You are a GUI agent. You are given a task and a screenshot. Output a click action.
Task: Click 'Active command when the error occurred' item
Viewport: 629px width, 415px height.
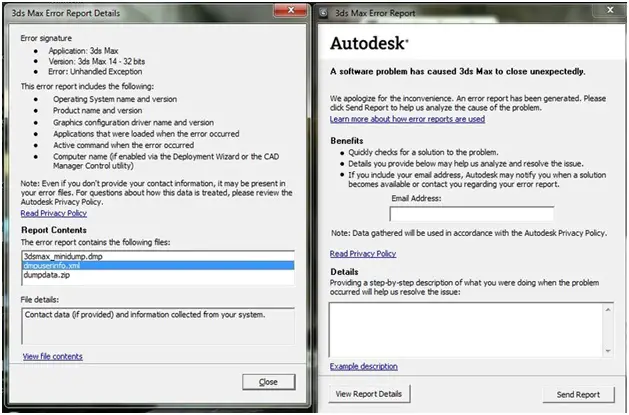click(124, 145)
